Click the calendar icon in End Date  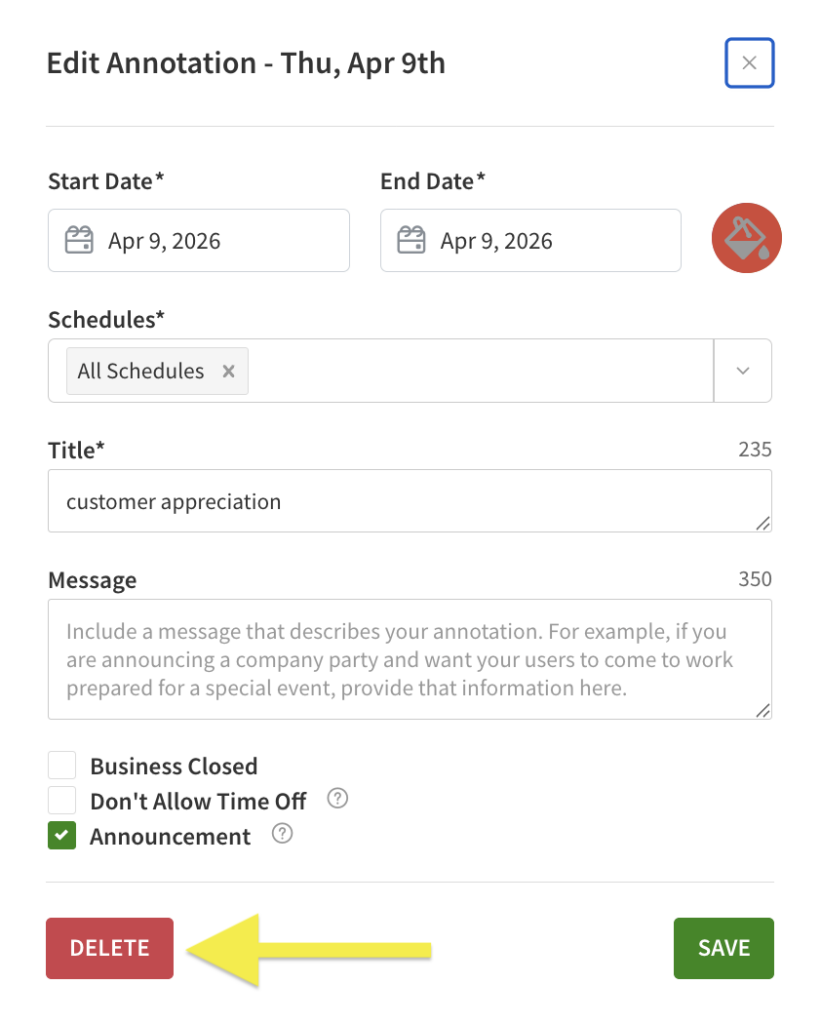[x=411, y=241]
